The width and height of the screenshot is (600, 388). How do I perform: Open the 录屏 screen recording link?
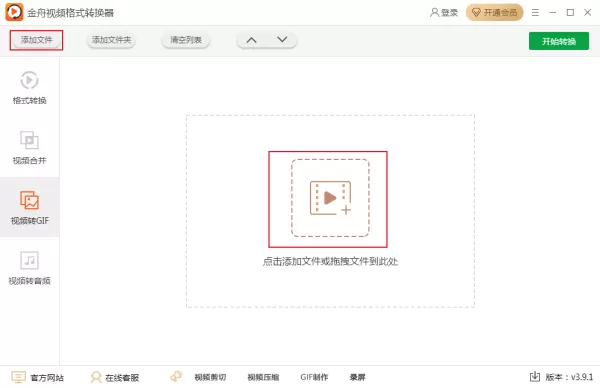pyautogui.click(x=357, y=377)
